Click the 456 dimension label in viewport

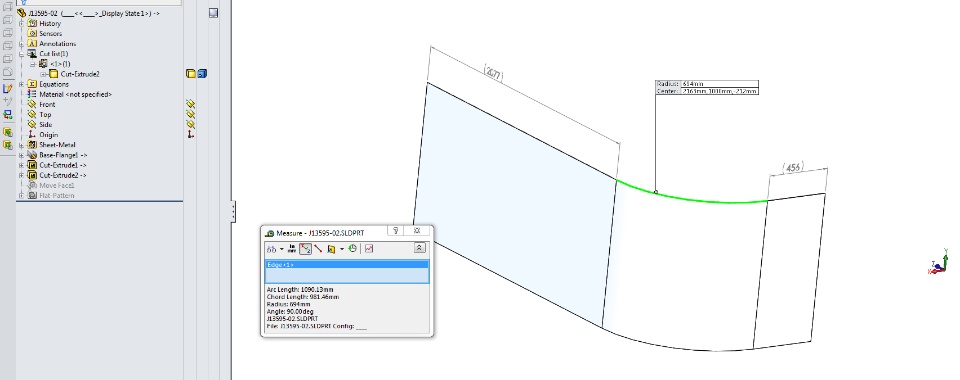click(x=793, y=168)
